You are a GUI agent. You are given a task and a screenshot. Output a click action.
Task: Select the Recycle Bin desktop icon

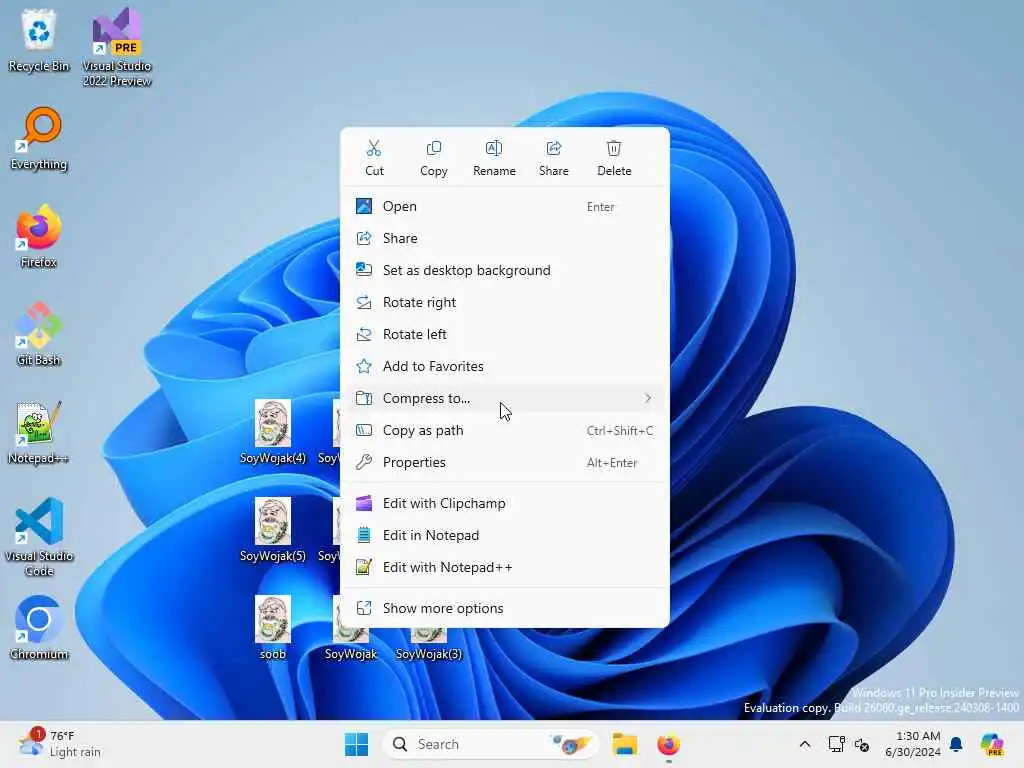click(x=39, y=41)
